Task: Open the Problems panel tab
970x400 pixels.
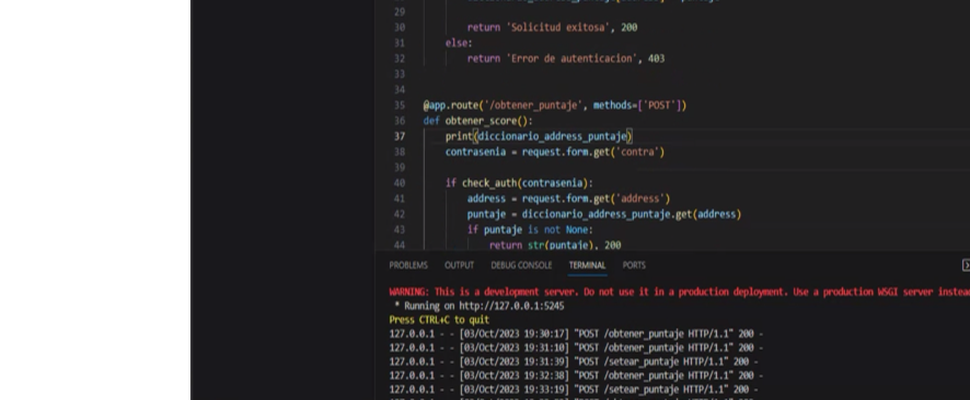Action: click(x=408, y=265)
